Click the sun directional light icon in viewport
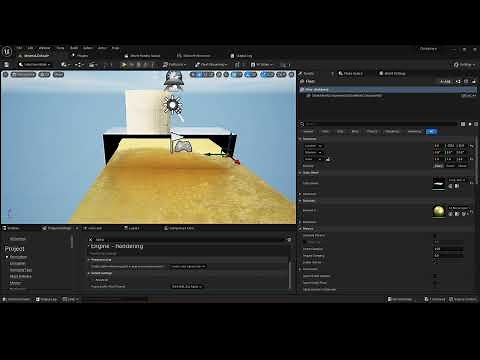 [x=172, y=105]
